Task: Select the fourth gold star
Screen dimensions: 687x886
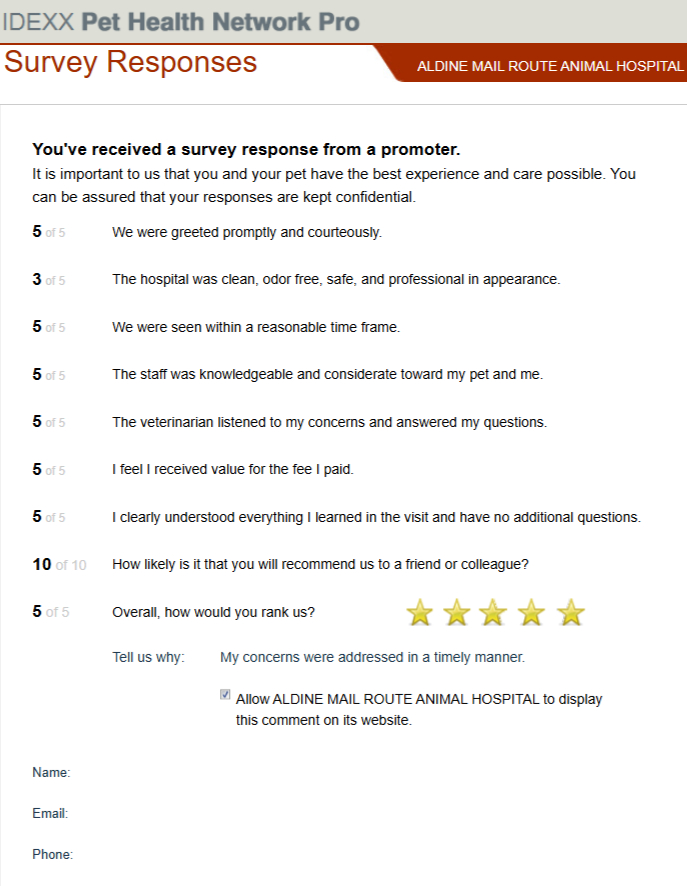Action: click(x=533, y=612)
